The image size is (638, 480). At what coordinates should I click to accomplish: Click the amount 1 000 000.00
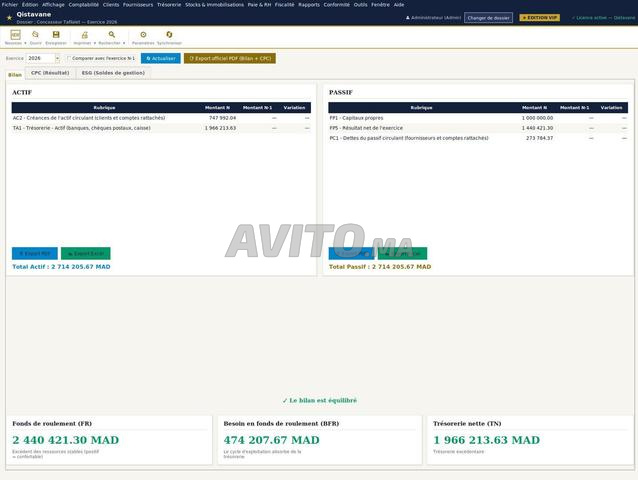[x=537, y=118]
